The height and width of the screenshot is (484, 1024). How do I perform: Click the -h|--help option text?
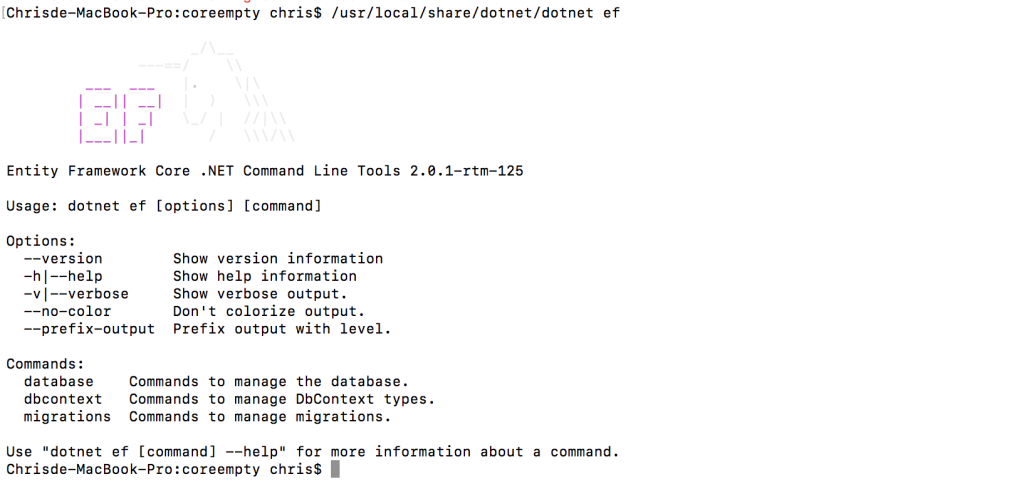point(63,276)
